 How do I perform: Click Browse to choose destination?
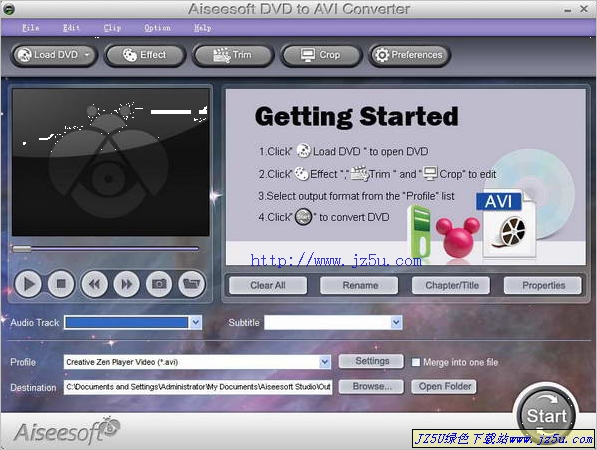click(372, 386)
